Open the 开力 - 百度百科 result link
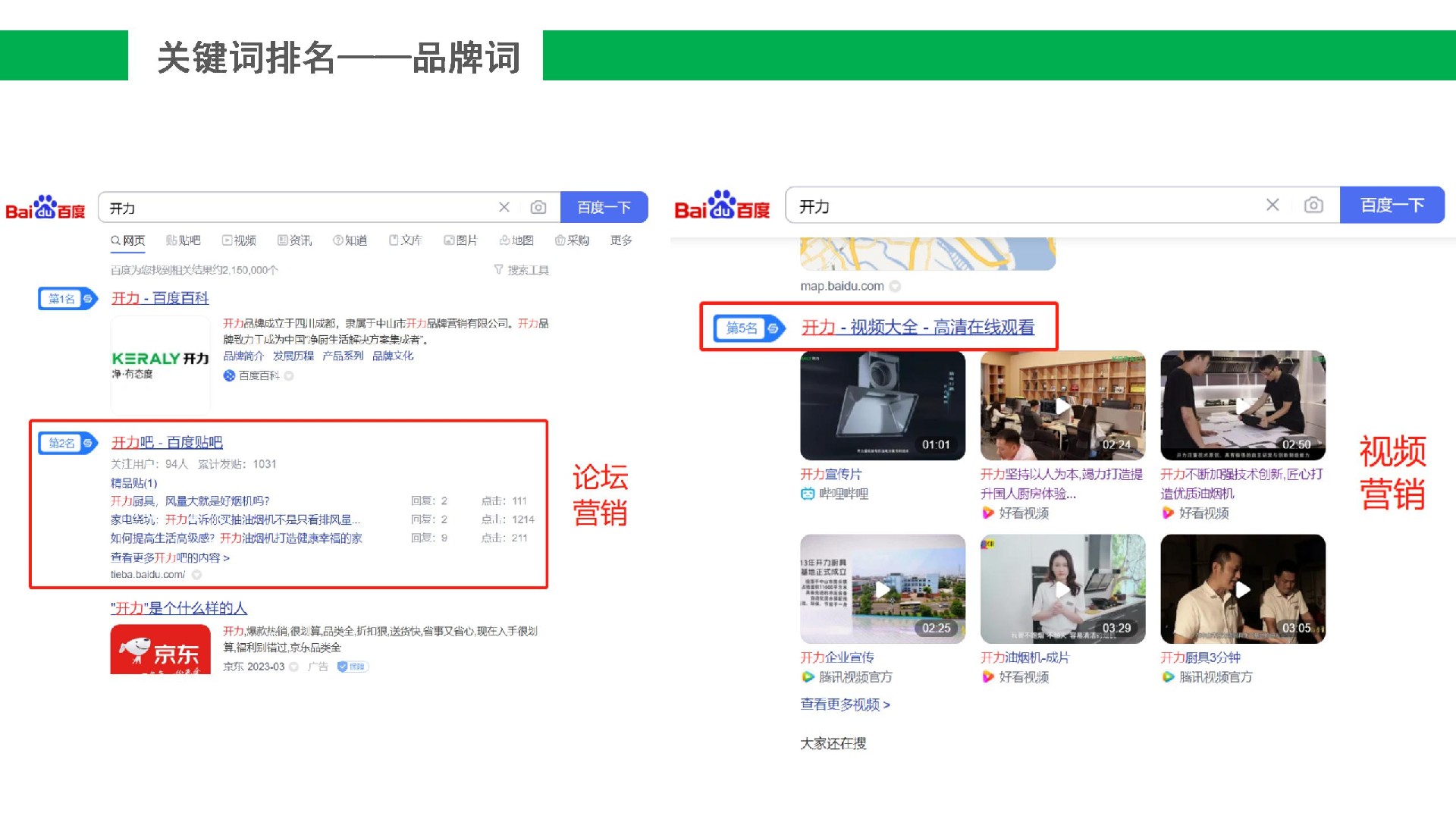The image size is (1456, 819). click(160, 298)
